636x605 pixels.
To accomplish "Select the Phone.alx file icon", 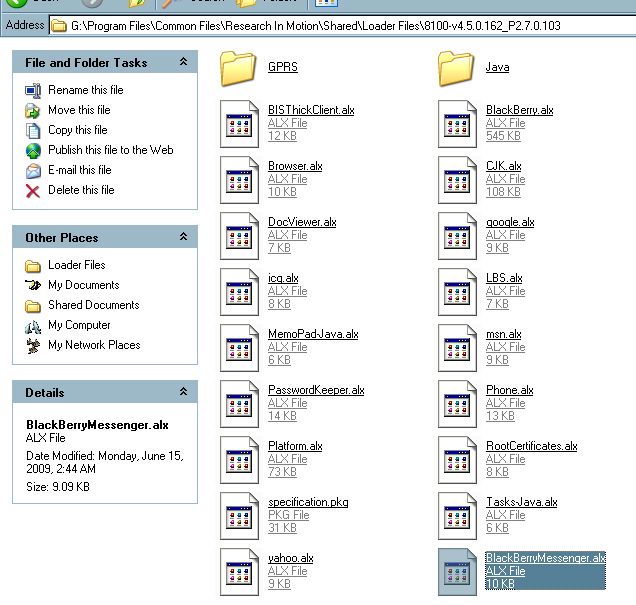I will point(458,403).
